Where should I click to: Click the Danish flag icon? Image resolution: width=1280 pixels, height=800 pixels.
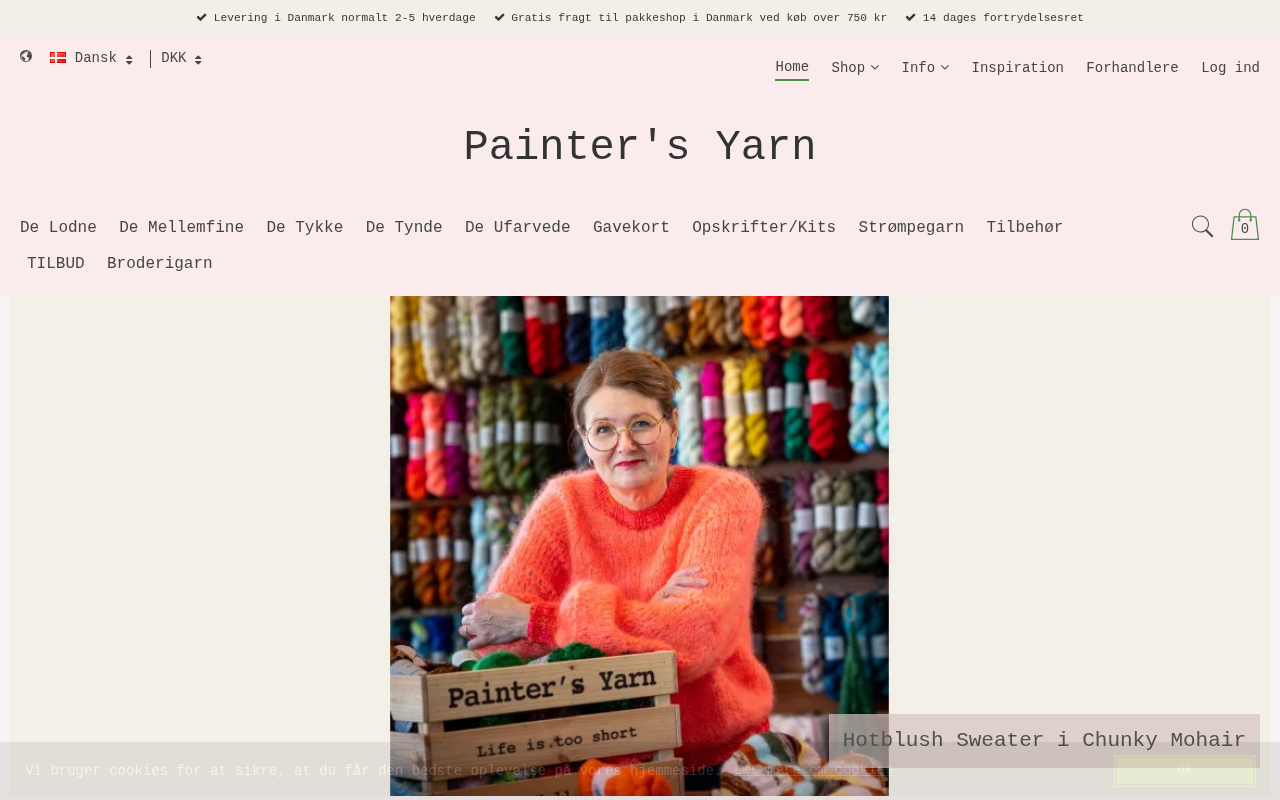tap(58, 58)
